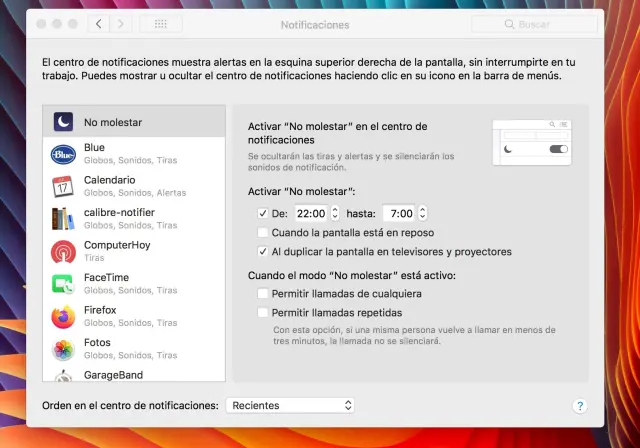Select the calibre-notifier books icon
Screen dimensions: 640x448
(64, 219)
